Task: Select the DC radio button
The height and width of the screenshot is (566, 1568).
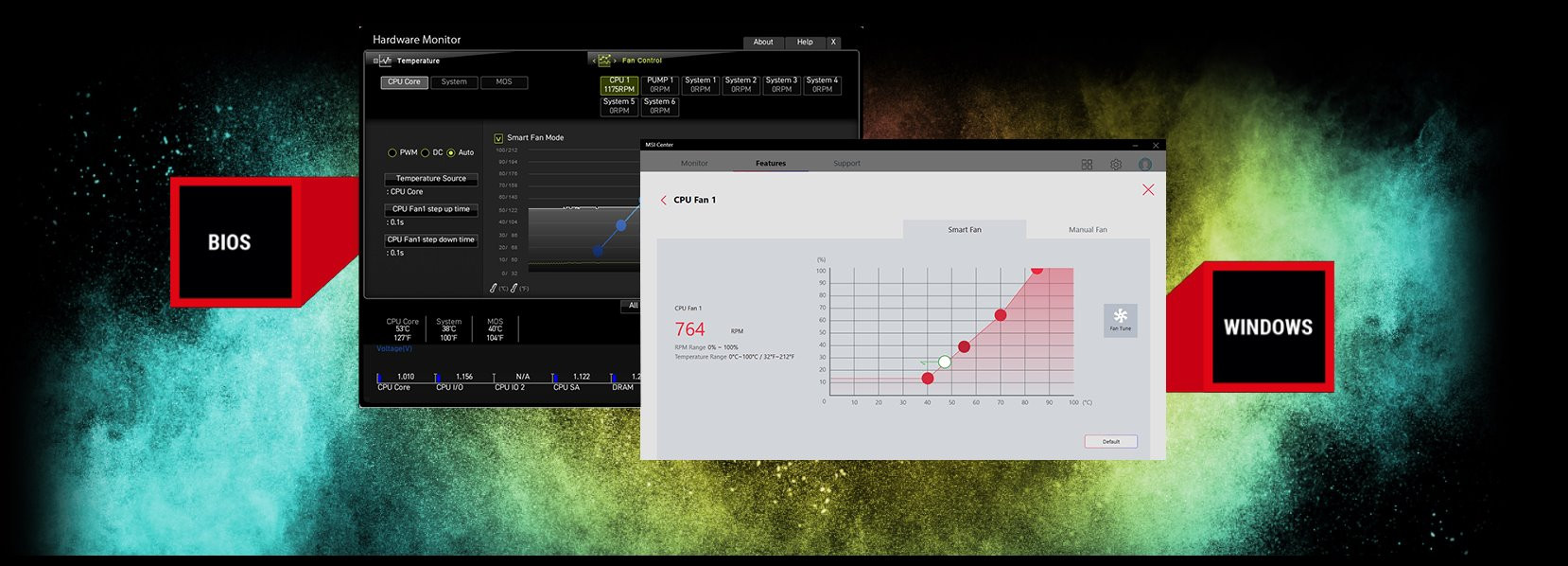Action: click(426, 152)
